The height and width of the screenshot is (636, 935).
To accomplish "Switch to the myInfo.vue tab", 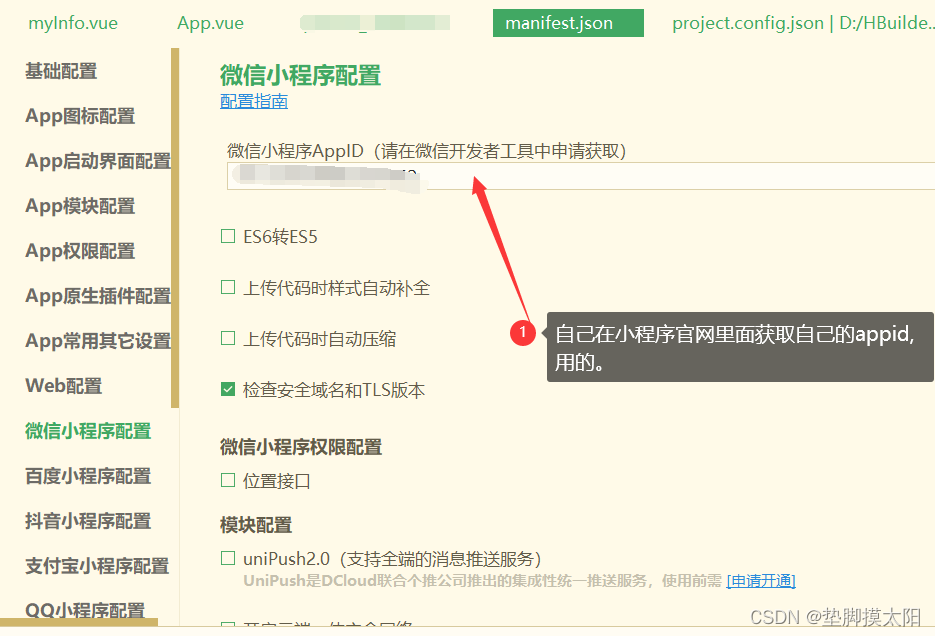I will (73, 23).
